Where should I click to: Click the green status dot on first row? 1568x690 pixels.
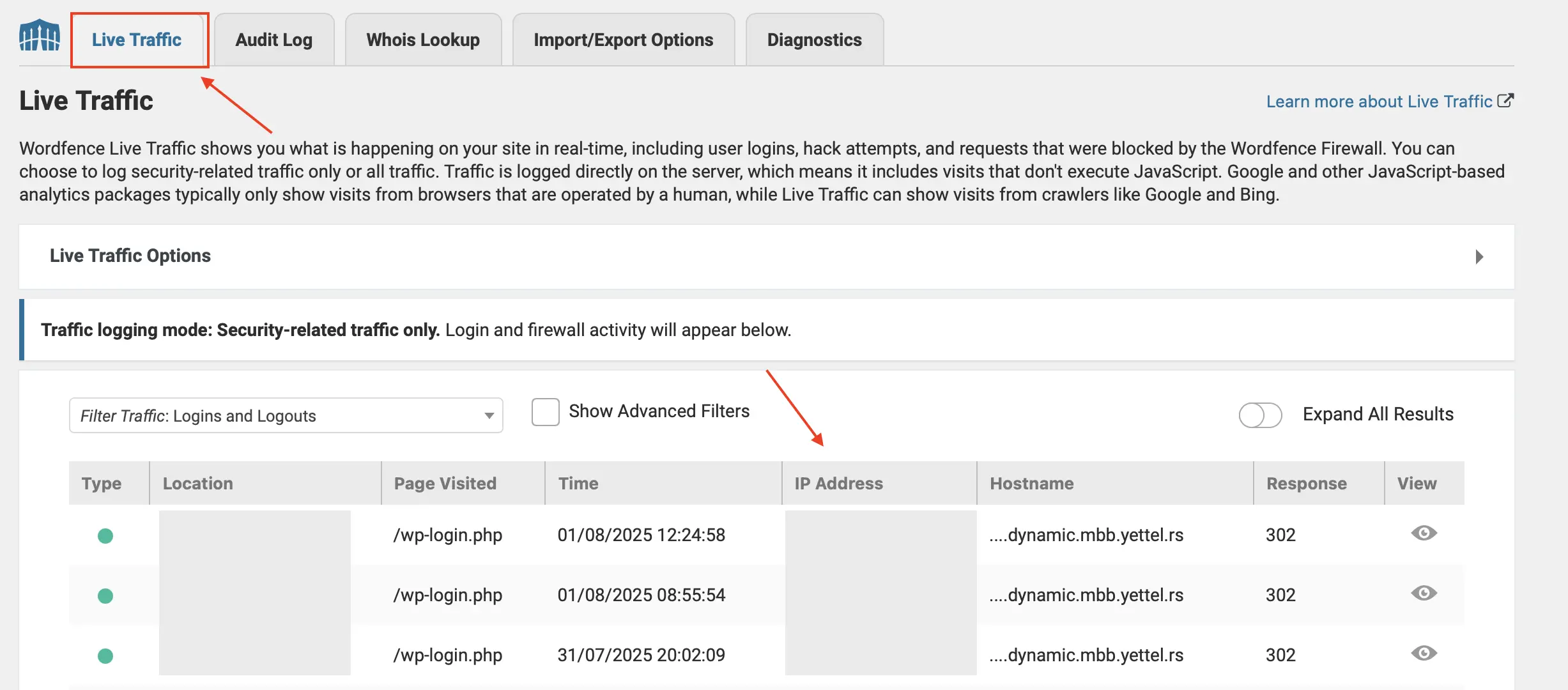coord(107,535)
